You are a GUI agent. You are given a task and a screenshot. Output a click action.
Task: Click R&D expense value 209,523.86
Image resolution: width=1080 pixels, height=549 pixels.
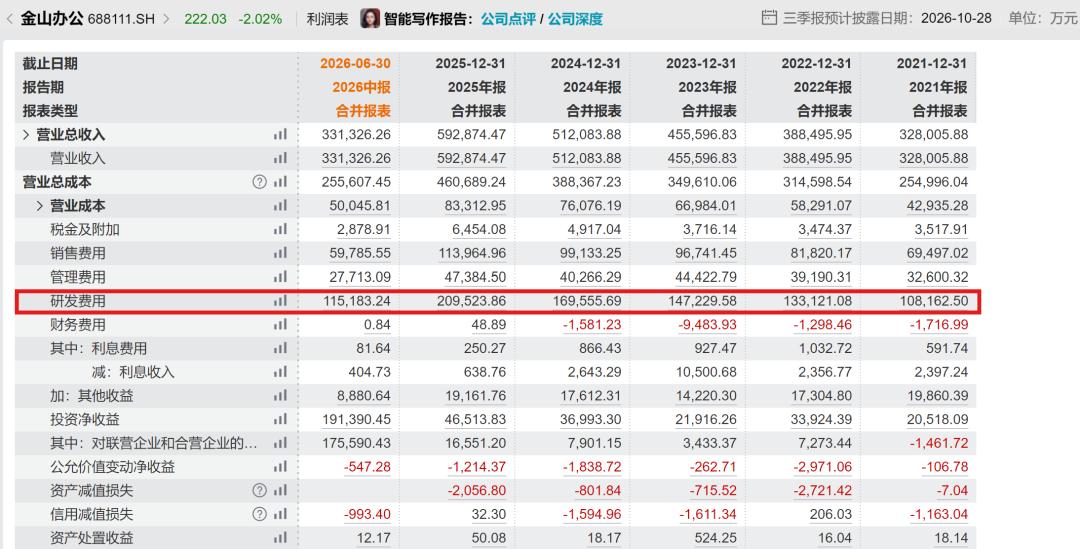point(472,301)
